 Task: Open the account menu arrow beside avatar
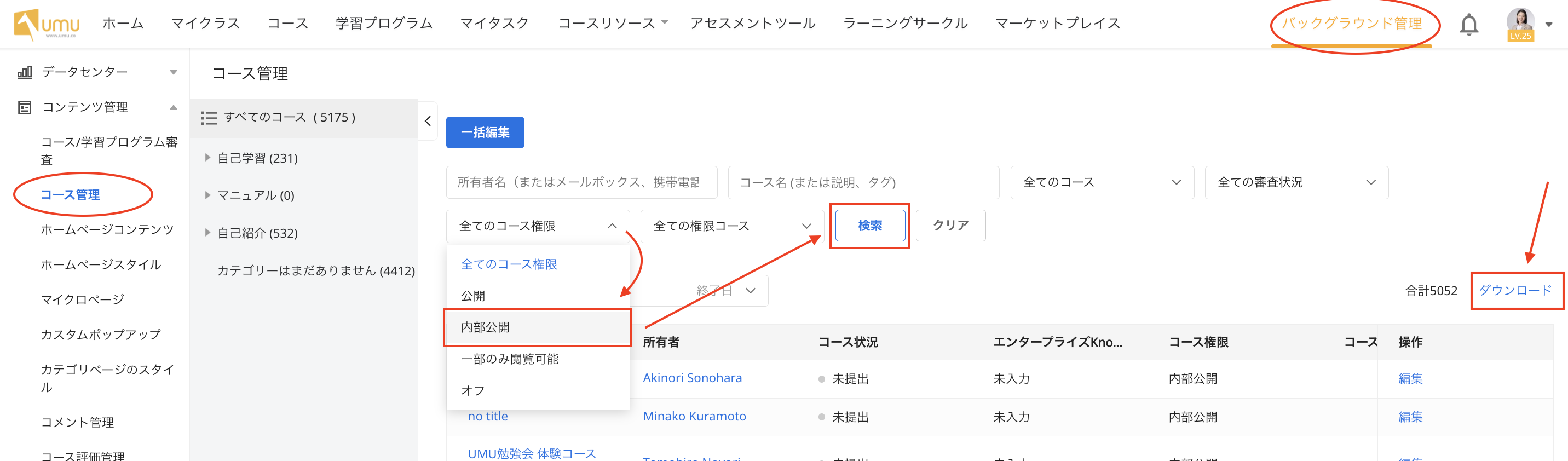point(1548,24)
